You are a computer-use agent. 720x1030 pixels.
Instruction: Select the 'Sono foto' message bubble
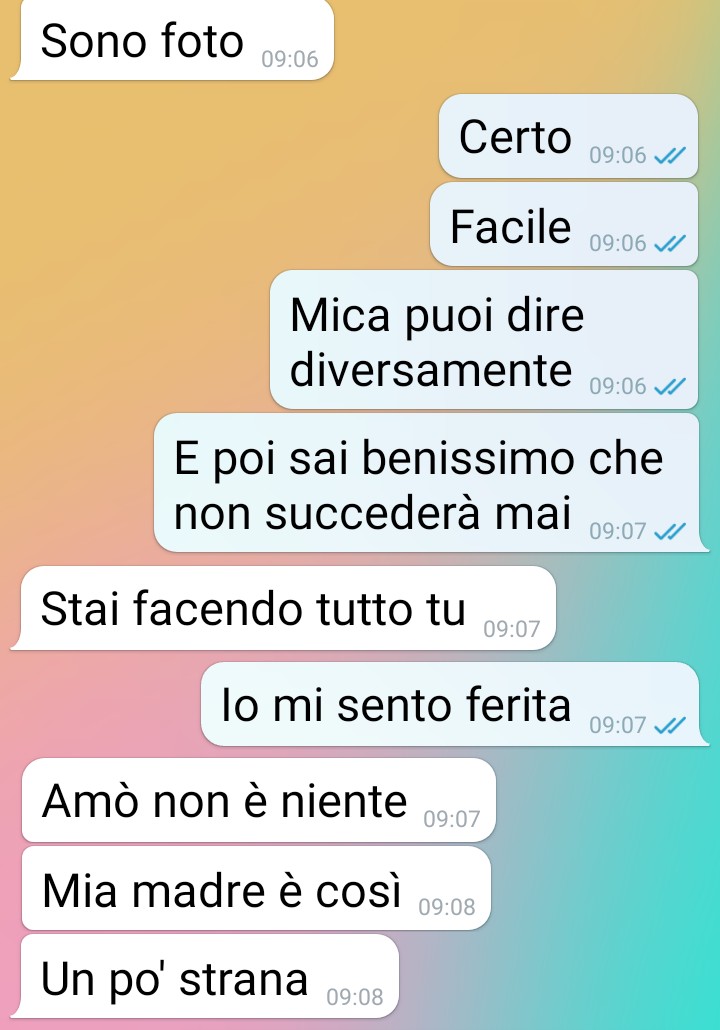pyautogui.click(x=173, y=40)
